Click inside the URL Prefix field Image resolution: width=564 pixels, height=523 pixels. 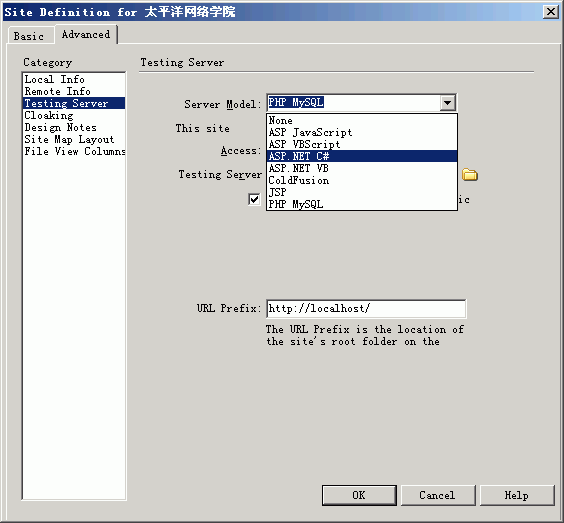tap(366, 309)
